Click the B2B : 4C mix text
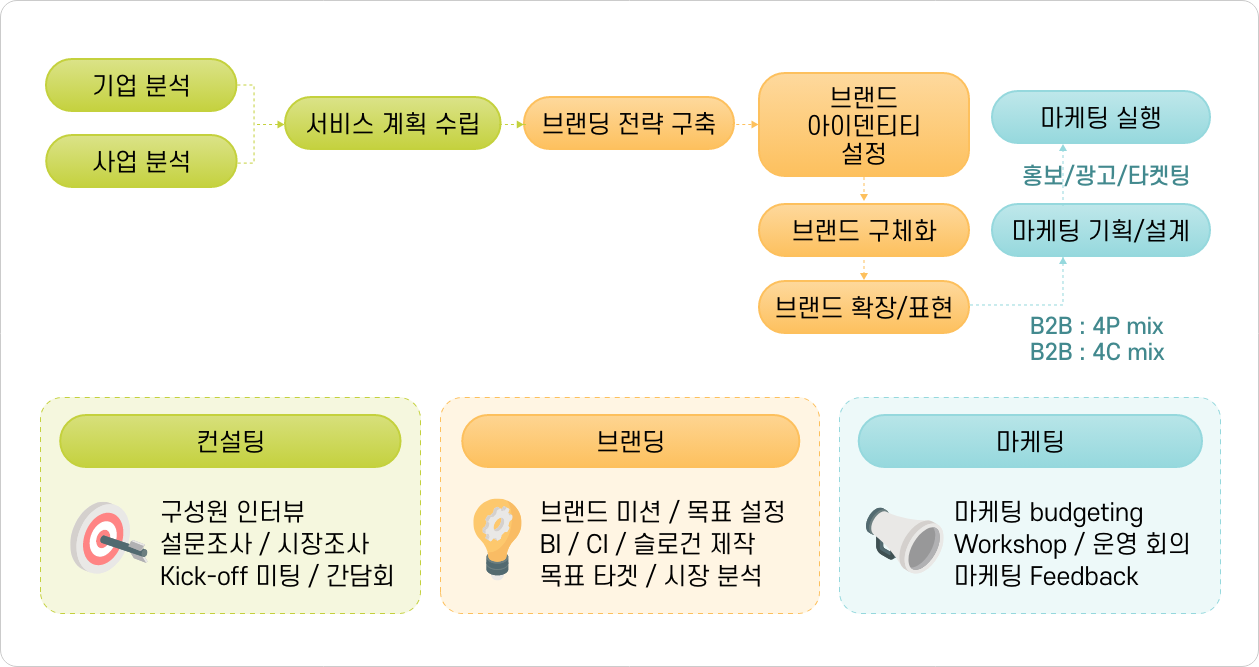The image size is (1259, 667). point(1097,351)
